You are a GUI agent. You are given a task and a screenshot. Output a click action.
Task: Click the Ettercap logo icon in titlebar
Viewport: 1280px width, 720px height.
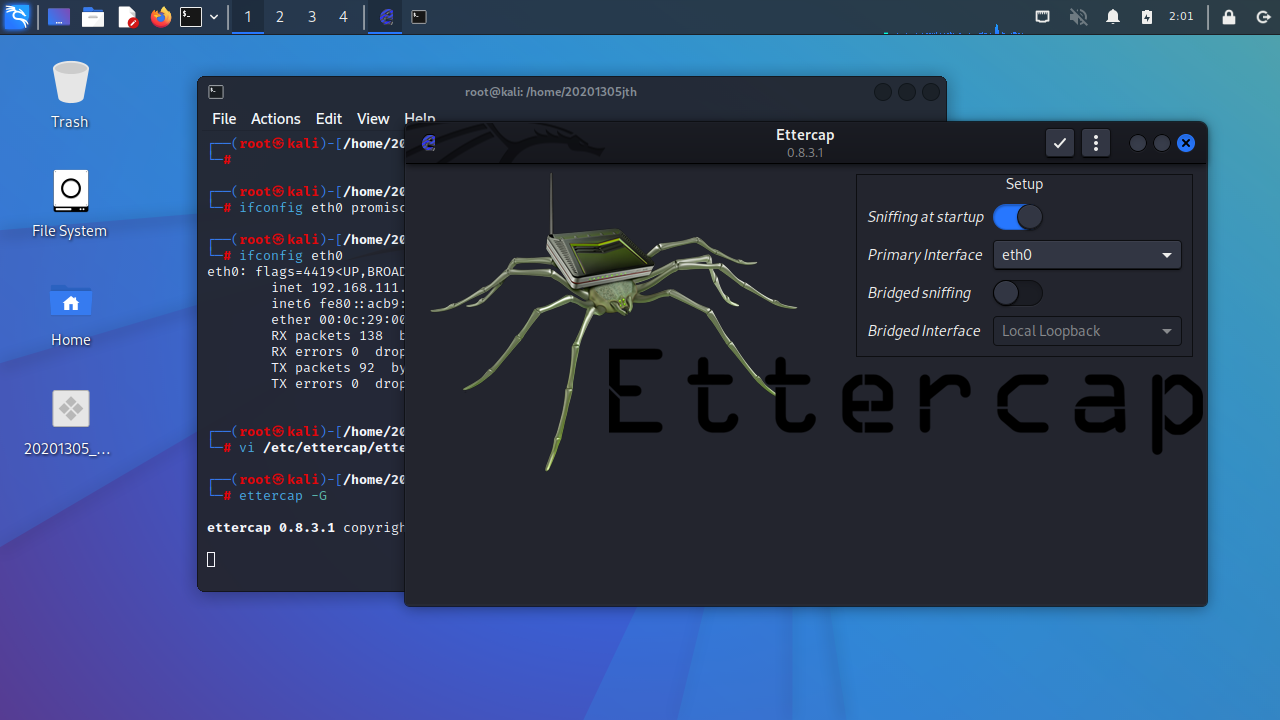coord(429,143)
